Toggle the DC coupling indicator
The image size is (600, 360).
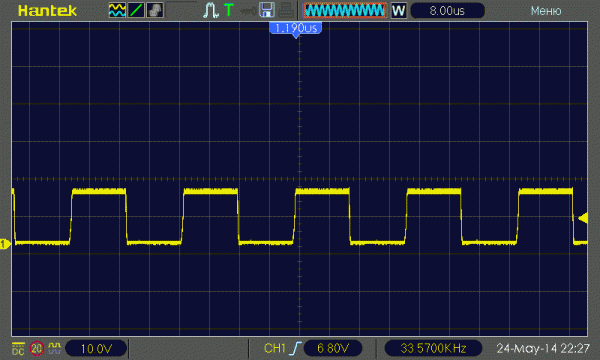tap(18, 349)
